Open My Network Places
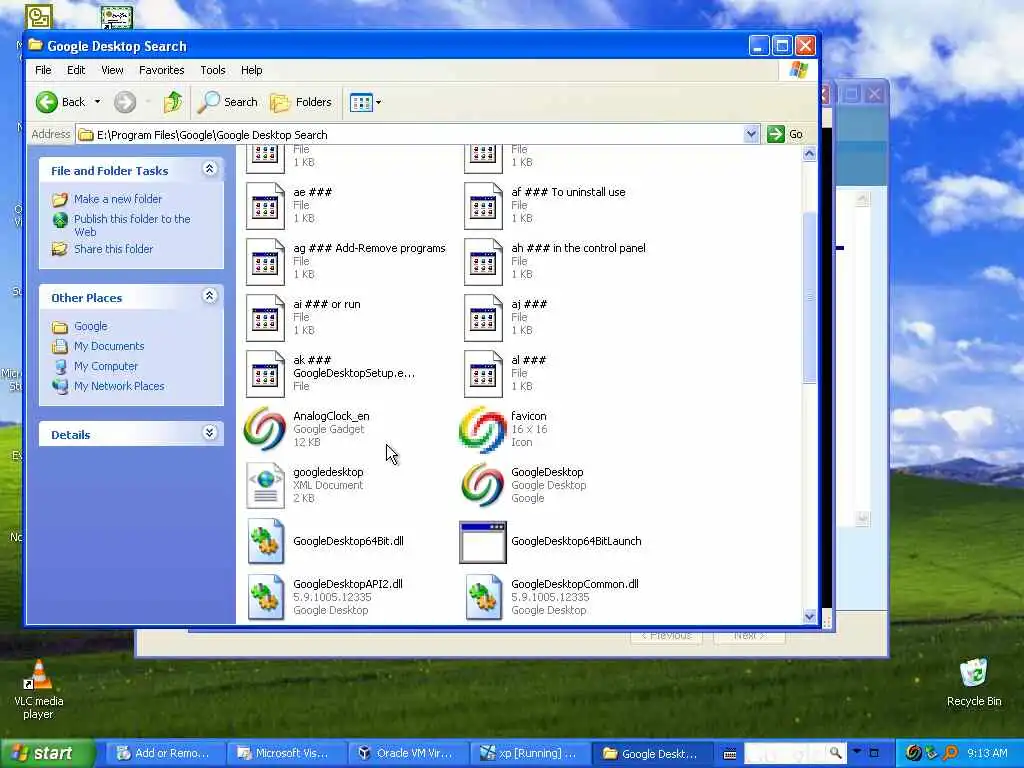The height and width of the screenshot is (768, 1024). click(119, 386)
